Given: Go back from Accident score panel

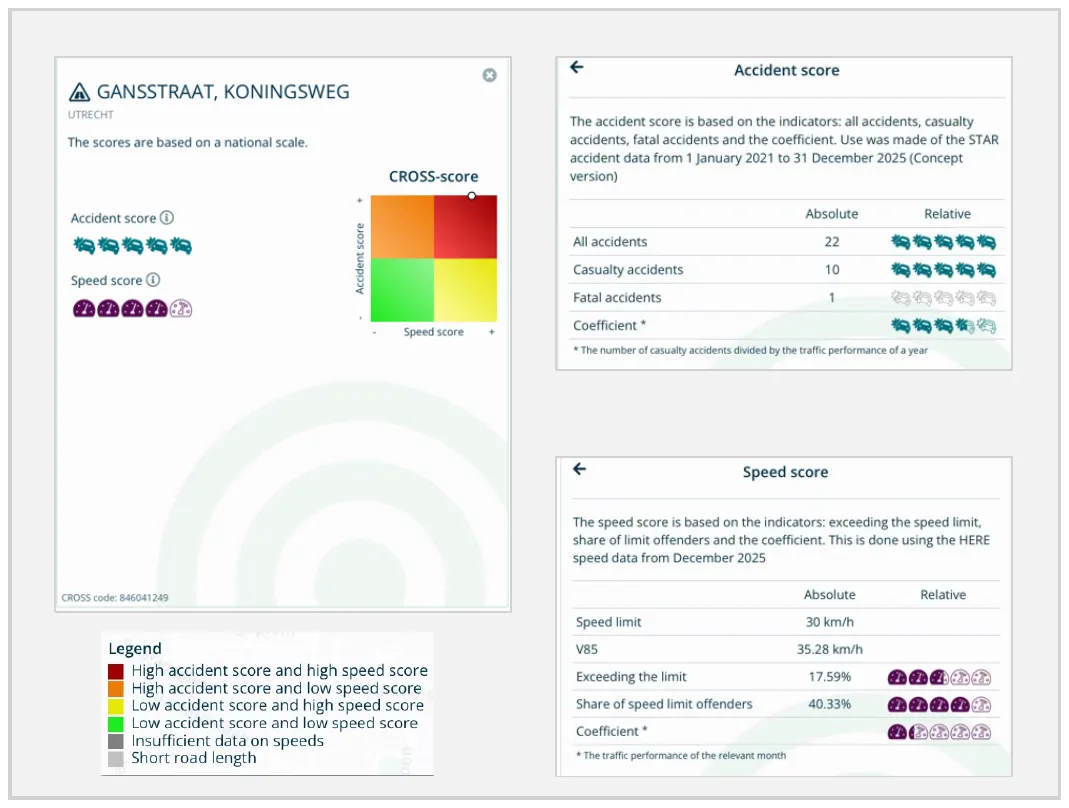Looking at the screenshot, I should click(577, 67).
